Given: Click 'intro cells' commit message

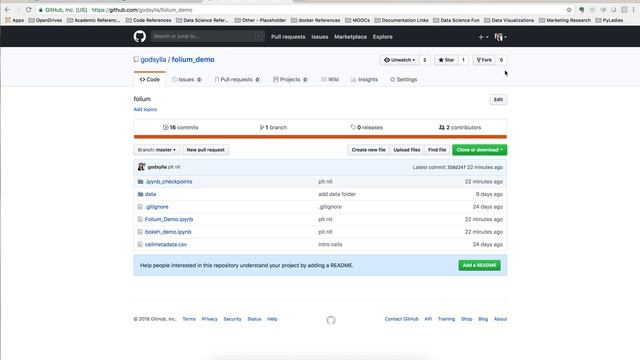Looking at the screenshot, I should (330, 244).
